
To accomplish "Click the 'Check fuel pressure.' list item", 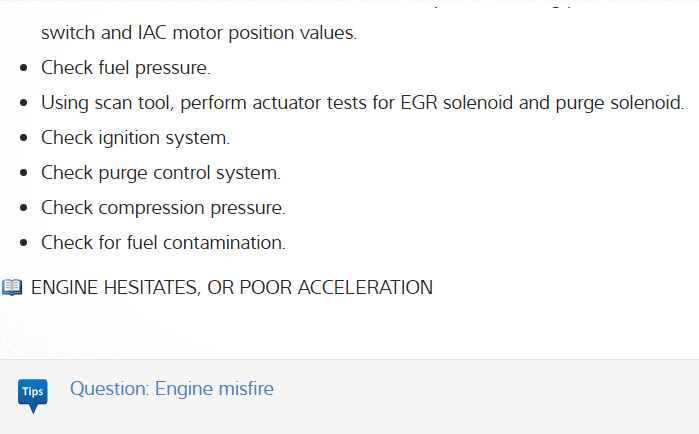I will click(125, 68).
